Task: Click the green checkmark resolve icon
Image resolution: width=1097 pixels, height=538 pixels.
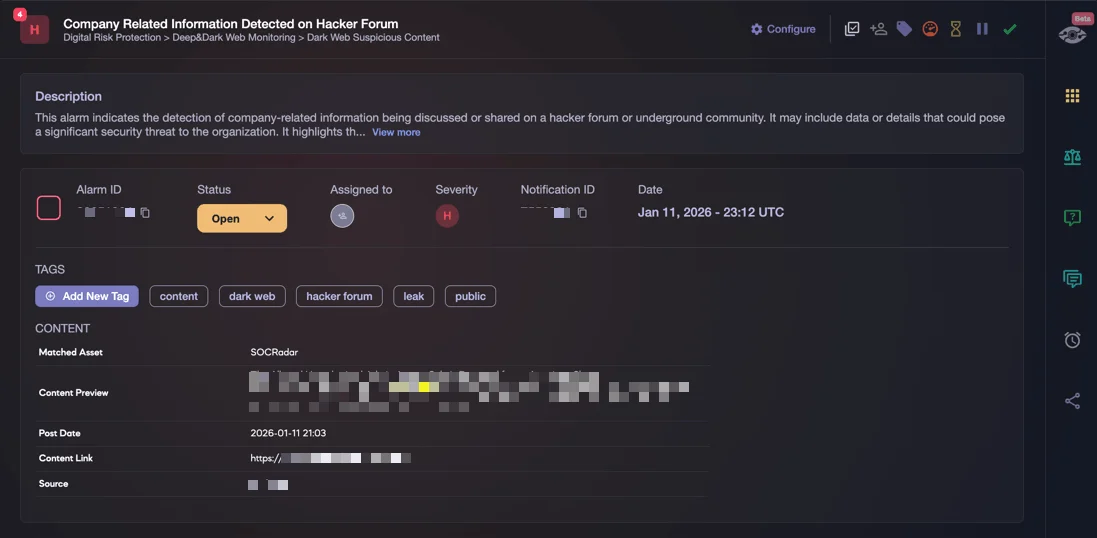Action: pyautogui.click(x=1010, y=29)
